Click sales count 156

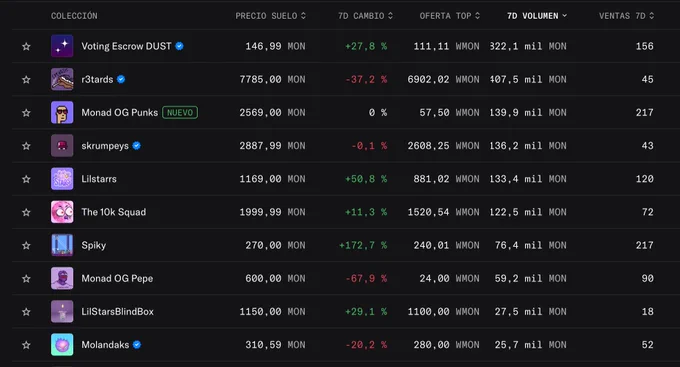coord(644,46)
